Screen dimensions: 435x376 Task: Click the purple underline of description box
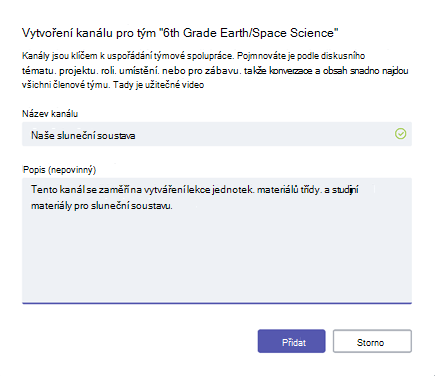[217, 303]
